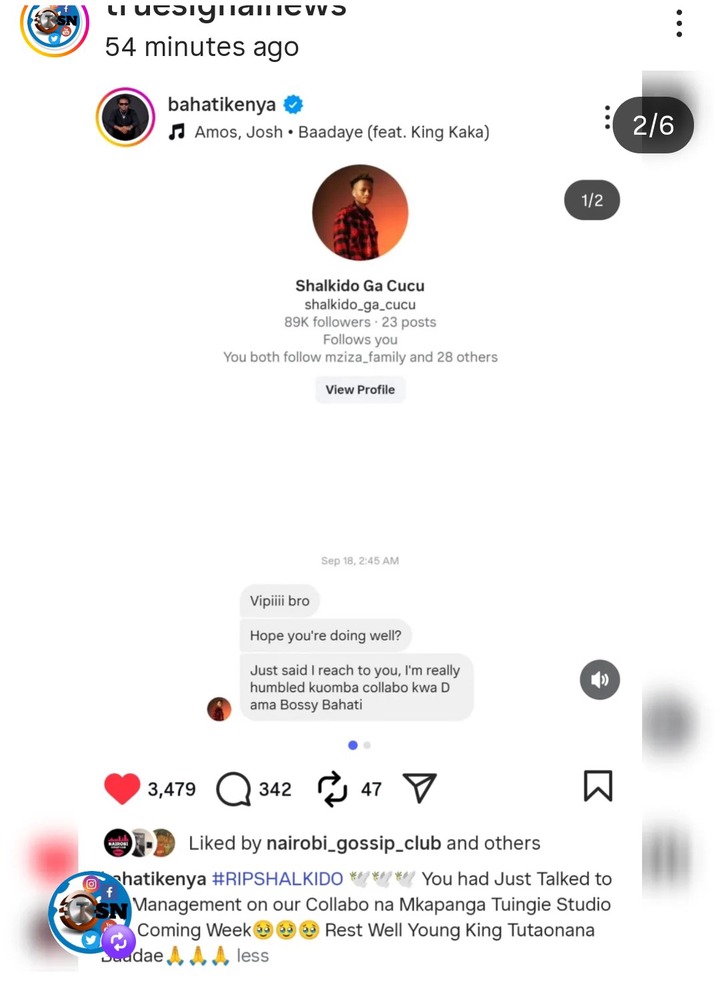Collapse caption using the less link
720x987 pixels.
pos(252,956)
